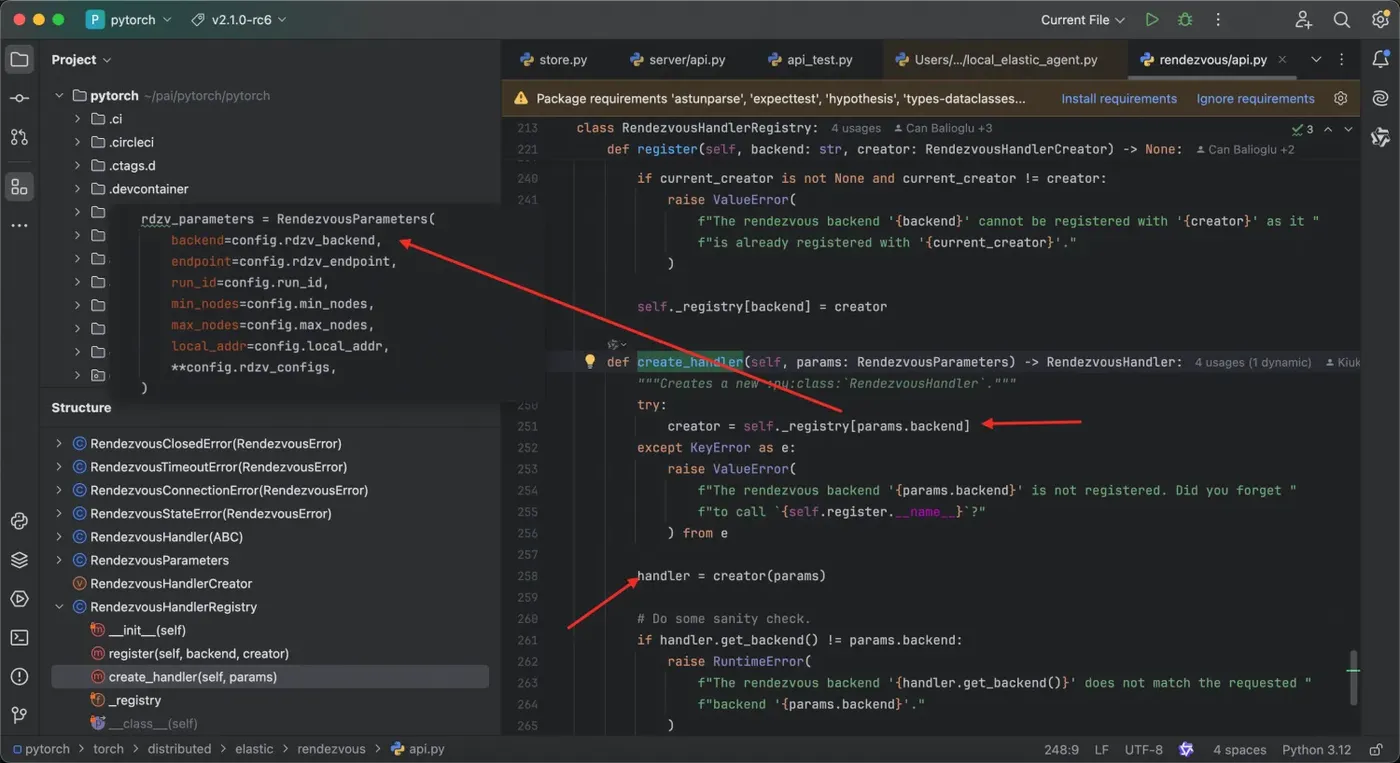This screenshot has width=1400, height=763.
Task: Click the torch breadcrumb in the status bar
Action: click(108, 749)
